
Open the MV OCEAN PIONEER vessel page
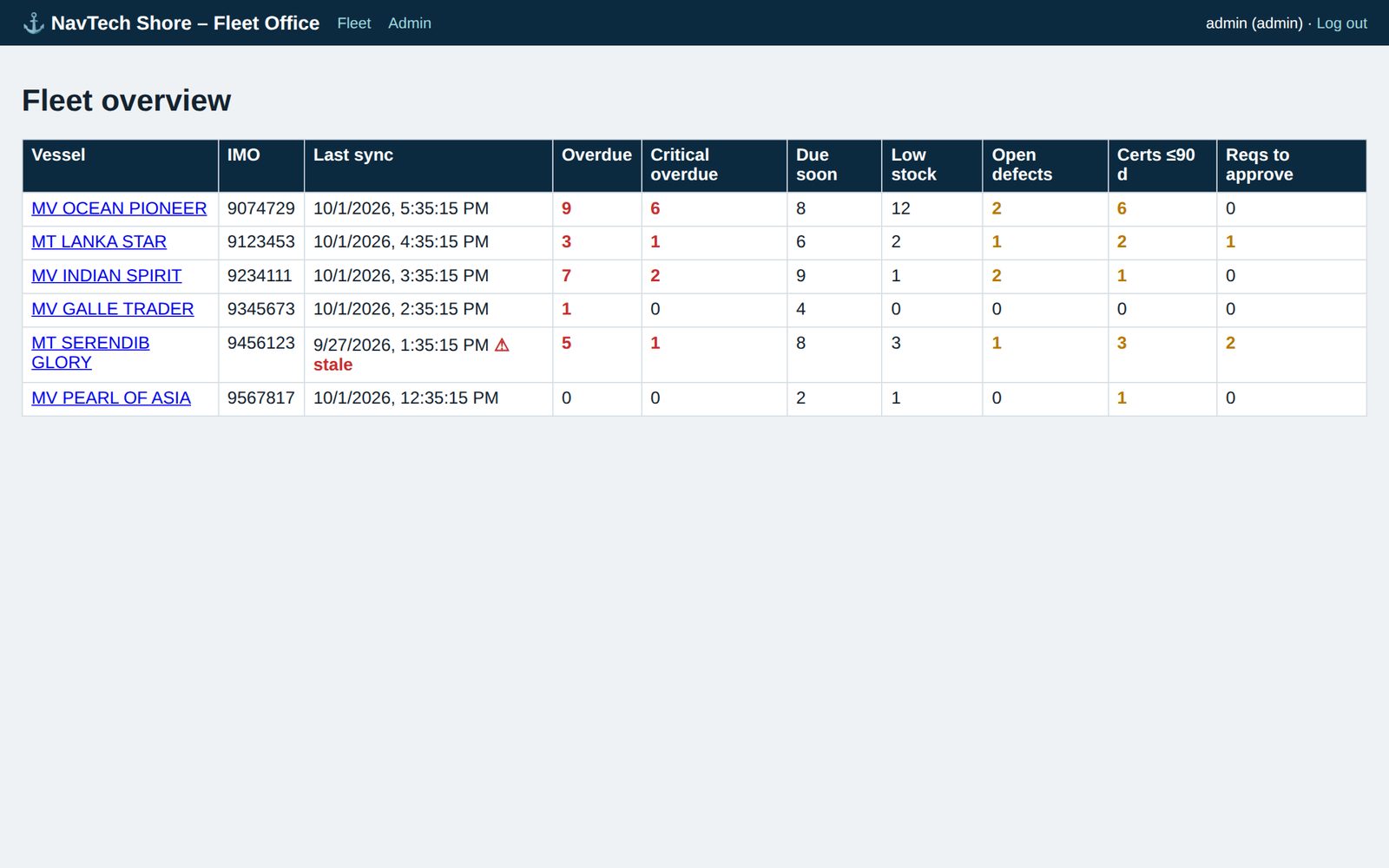(x=119, y=208)
